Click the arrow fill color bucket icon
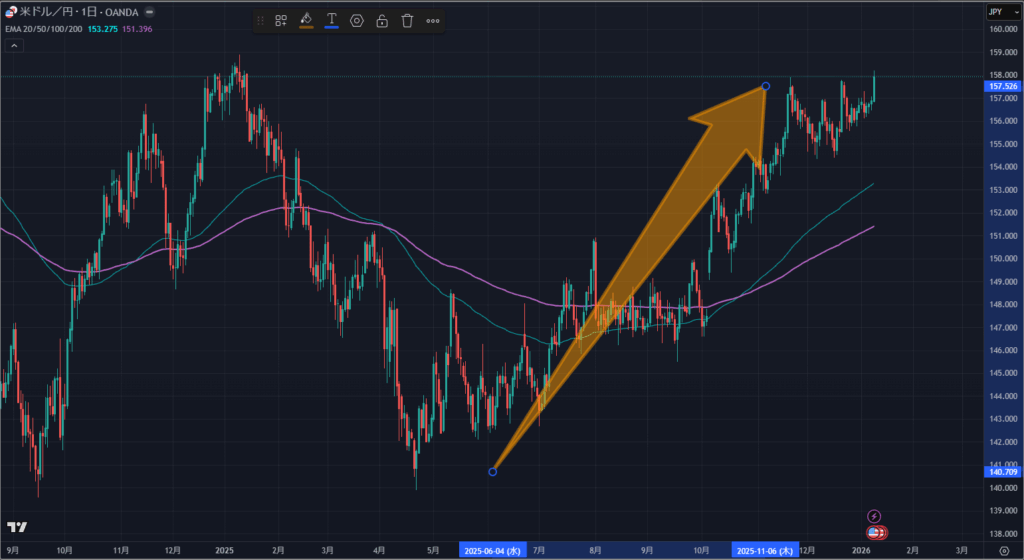The width and height of the screenshot is (1024, 560). (306, 19)
